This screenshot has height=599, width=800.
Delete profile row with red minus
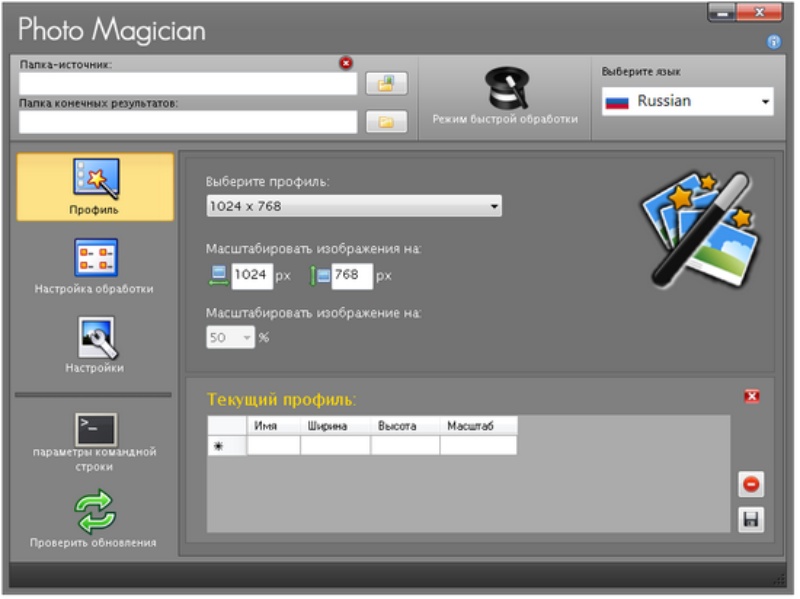750,485
